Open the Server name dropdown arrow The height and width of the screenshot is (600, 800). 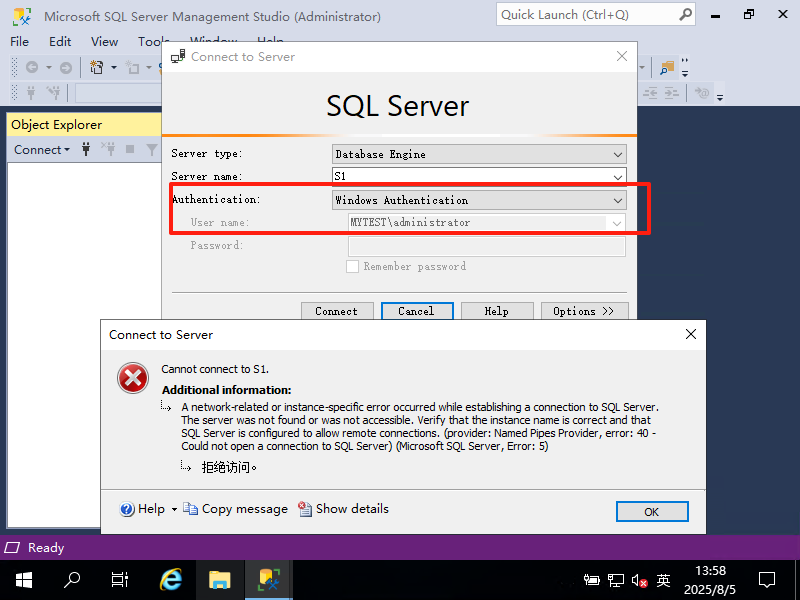click(617, 177)
